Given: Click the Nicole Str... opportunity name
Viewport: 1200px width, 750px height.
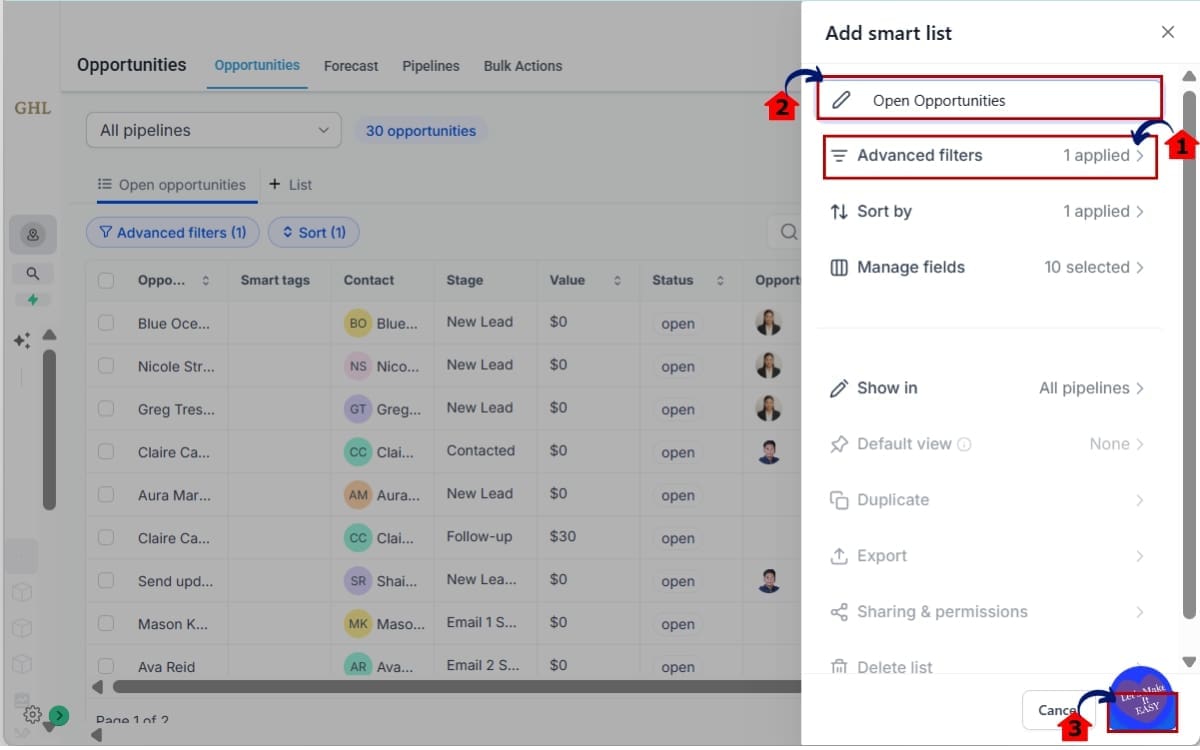Looking at the screenshot, I should 176,366.
